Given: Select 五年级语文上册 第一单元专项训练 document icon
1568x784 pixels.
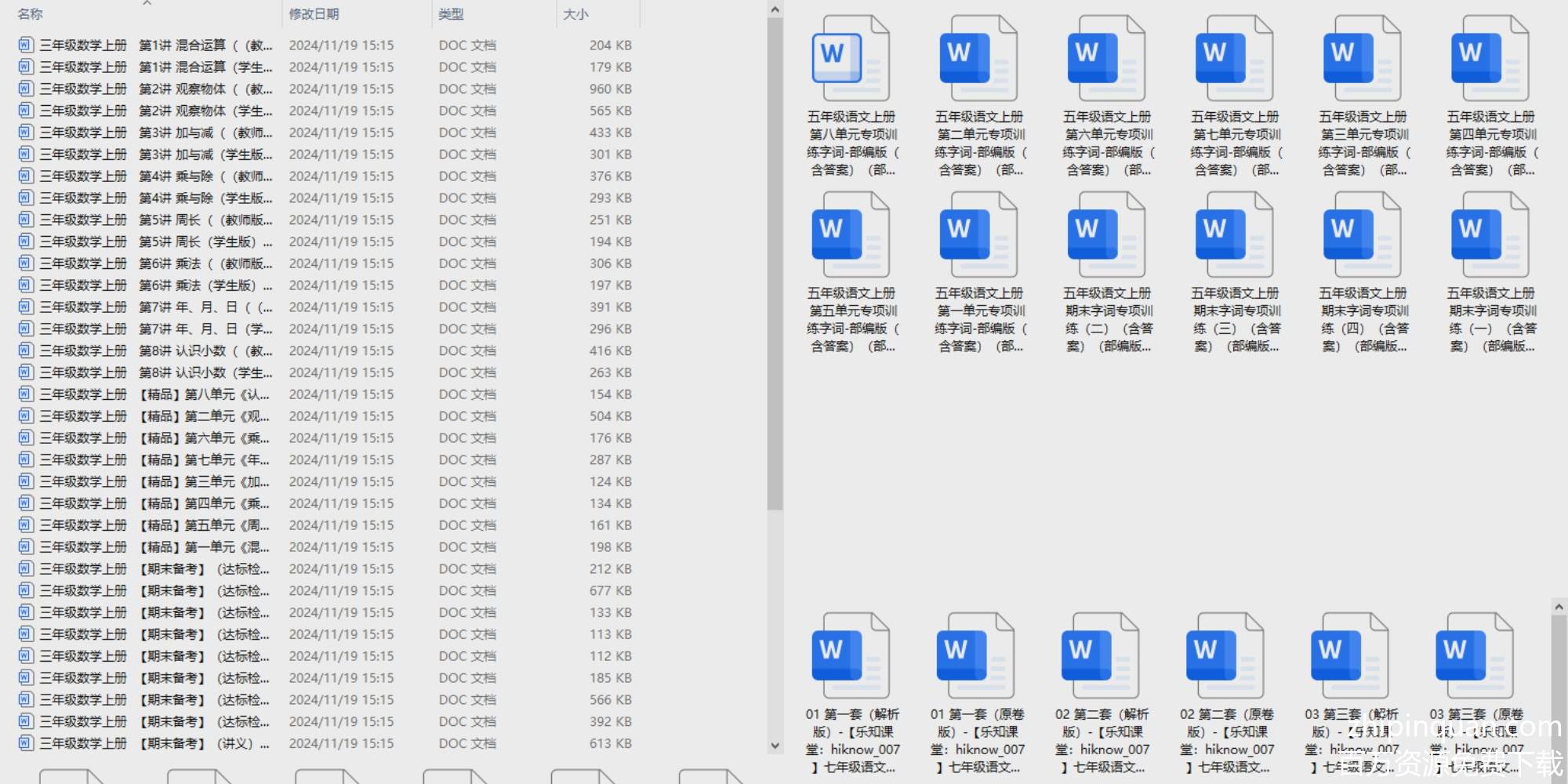Looking at the screenshot, I should [978, 235].
